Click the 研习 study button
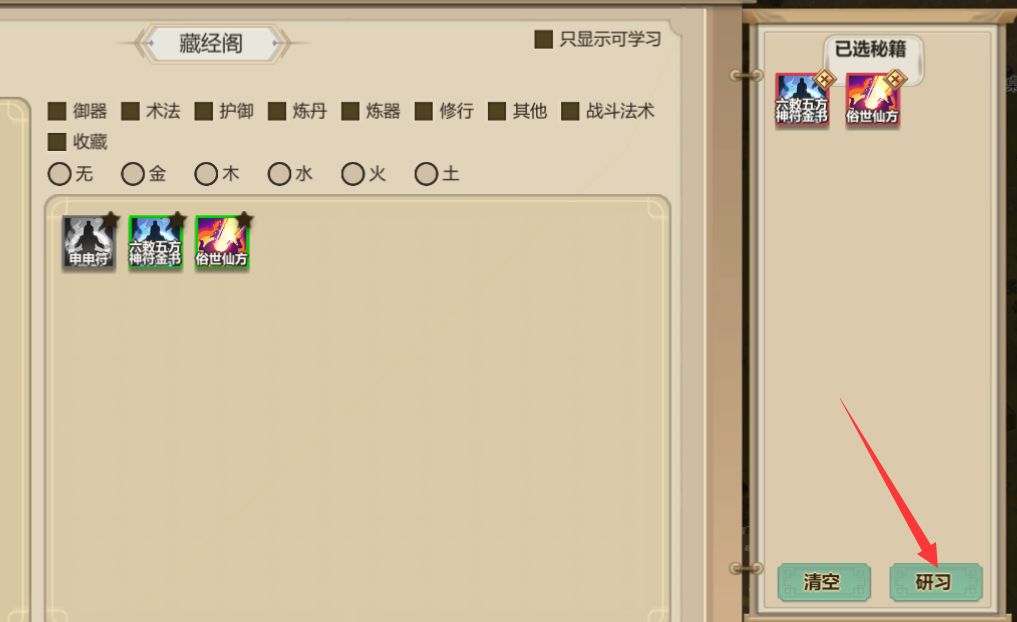Screen dimensions: 1017x622 click(936, 582)
